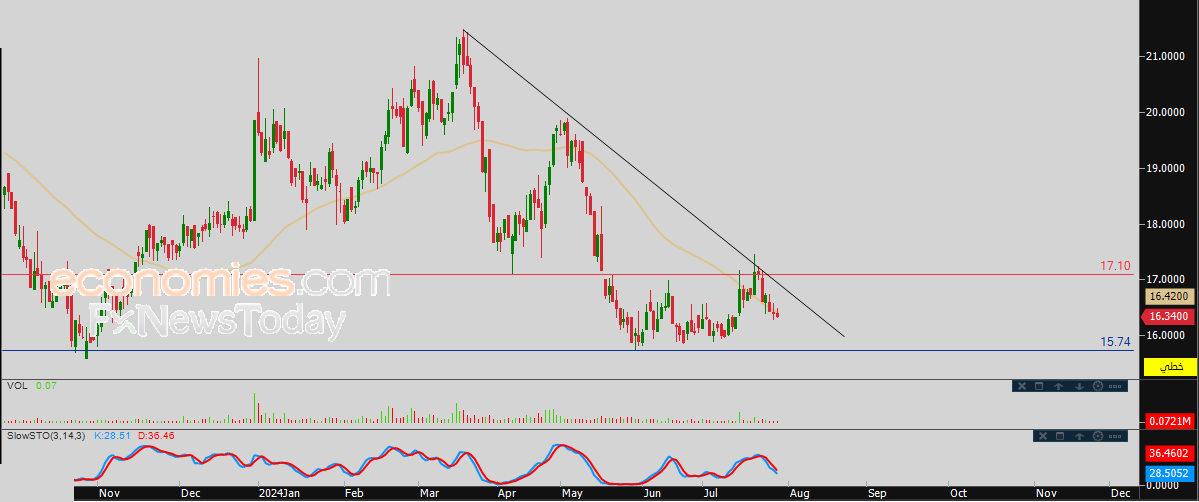Click the Dec label at timeline end
The width and height of the screenshot is (1199, 502).
[1120, 494]
